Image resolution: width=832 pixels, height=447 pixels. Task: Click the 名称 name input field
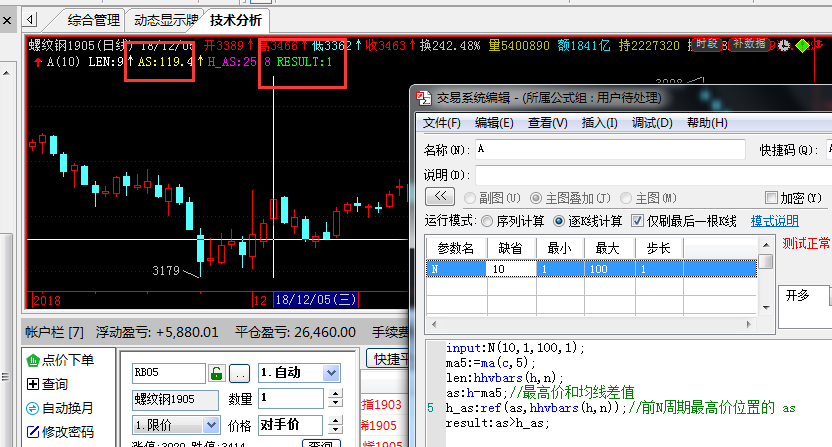tap(610, 149)
